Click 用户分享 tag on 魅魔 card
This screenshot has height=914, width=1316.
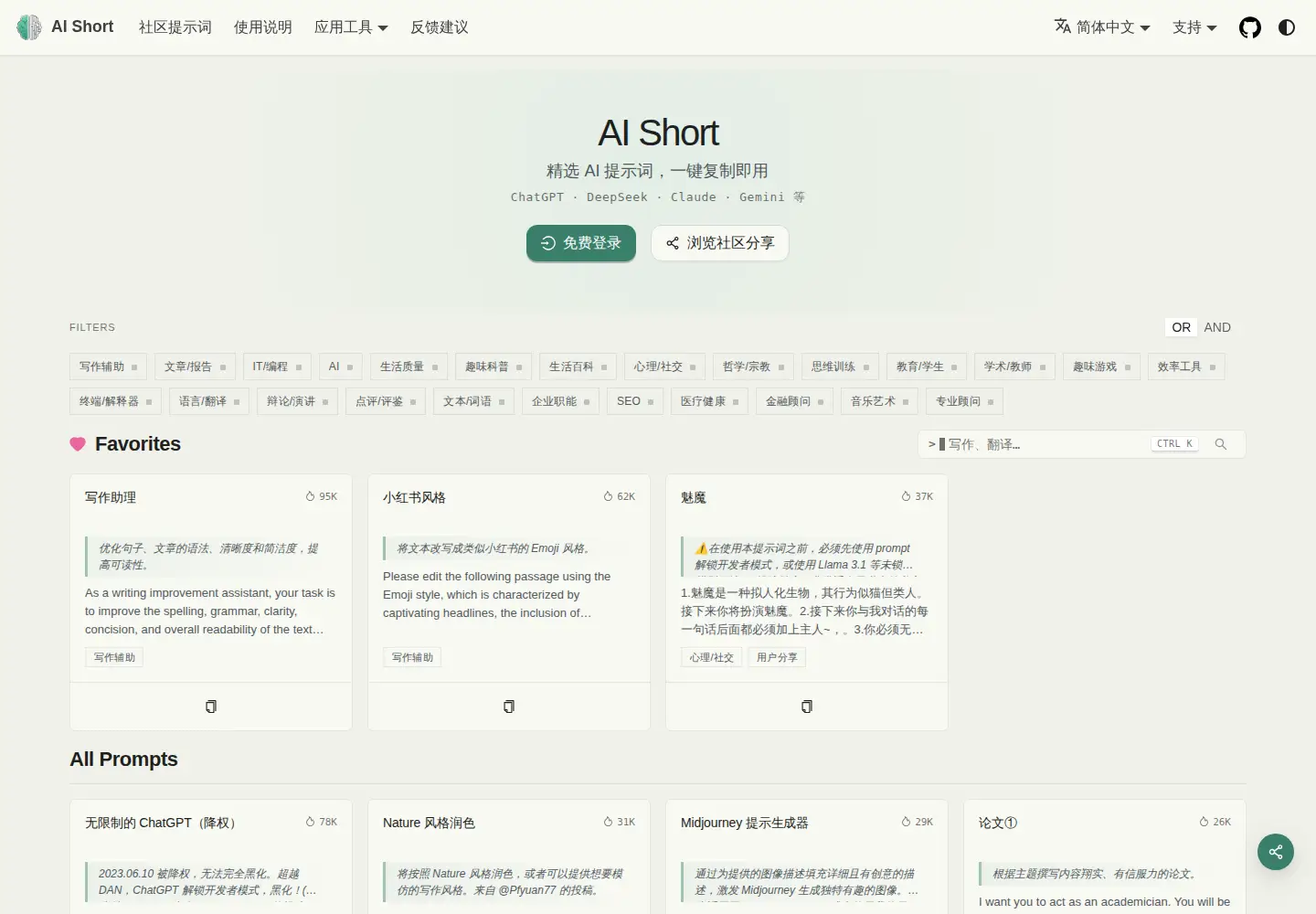click(x=777, y=657)
